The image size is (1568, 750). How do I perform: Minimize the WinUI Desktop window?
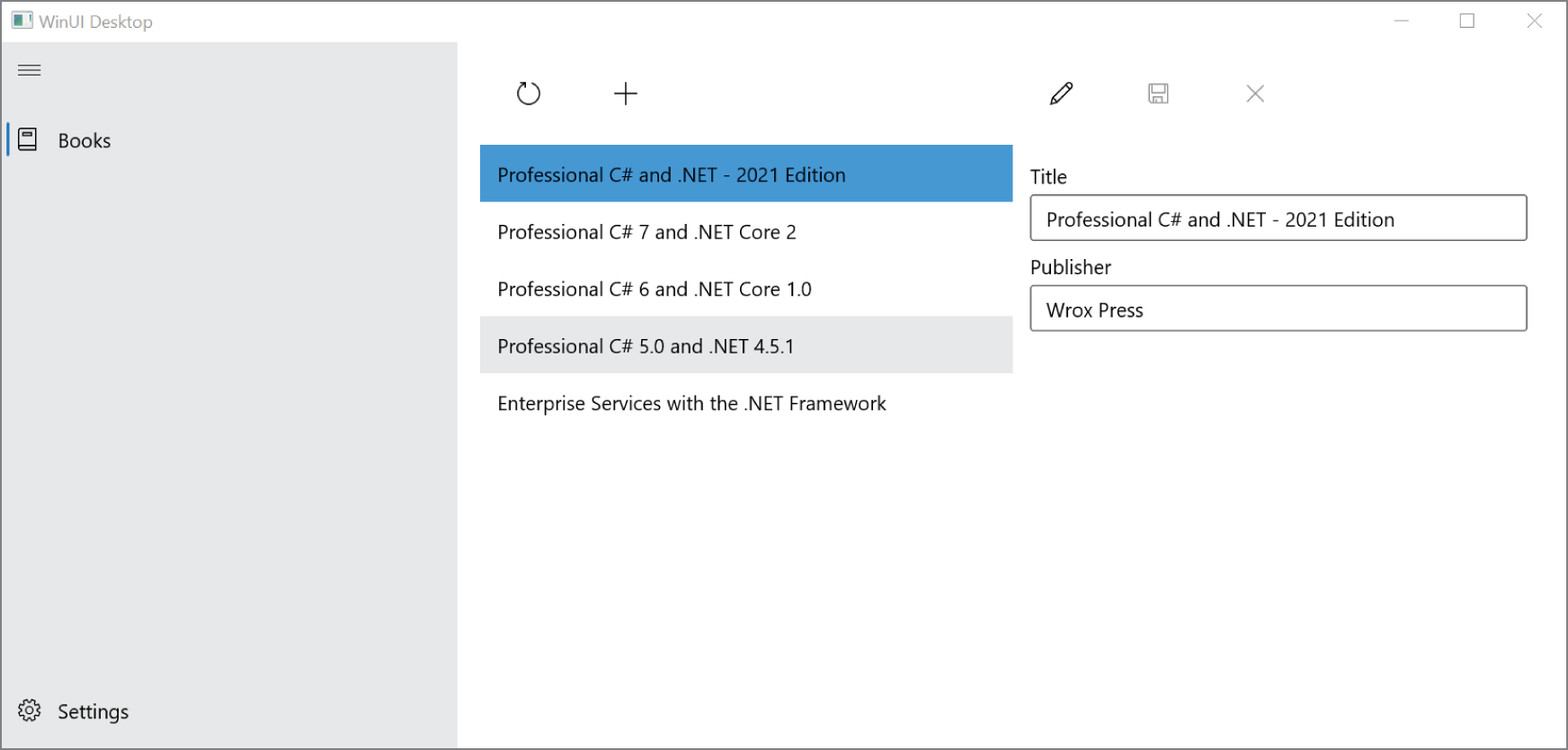(x=1401, y=21)
